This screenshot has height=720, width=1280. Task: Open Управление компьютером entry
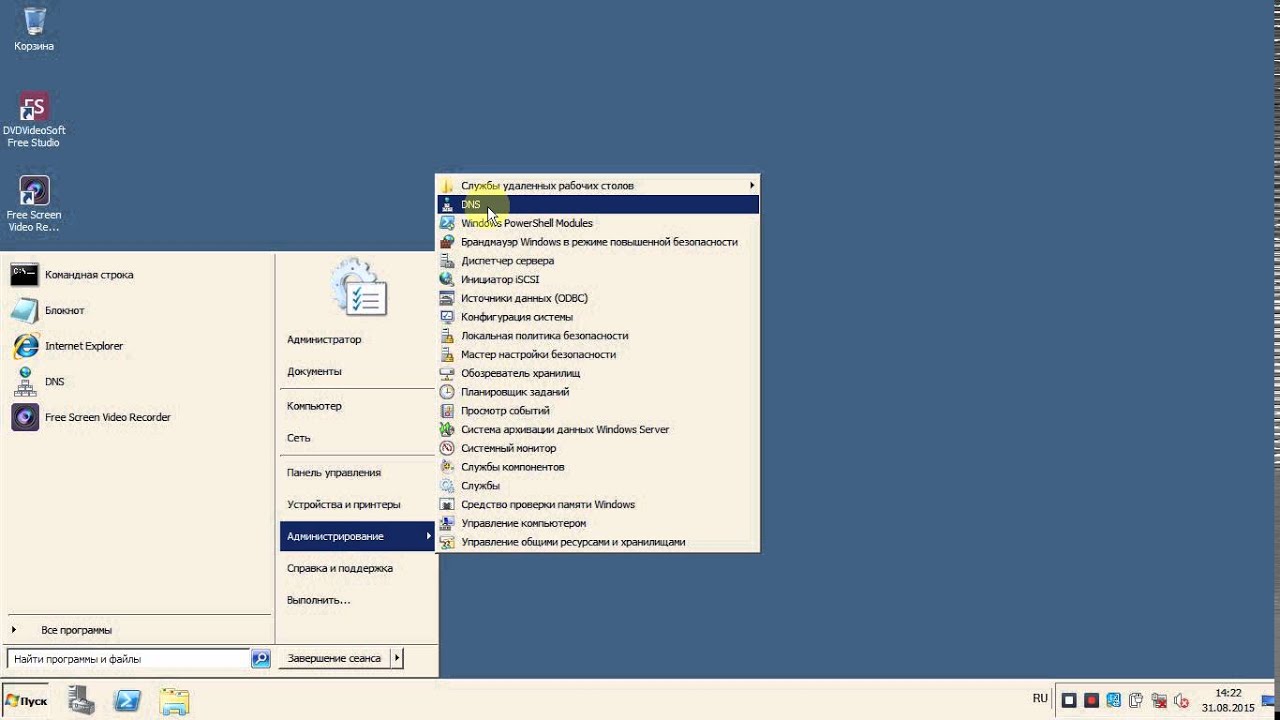(x=598, y=523)
